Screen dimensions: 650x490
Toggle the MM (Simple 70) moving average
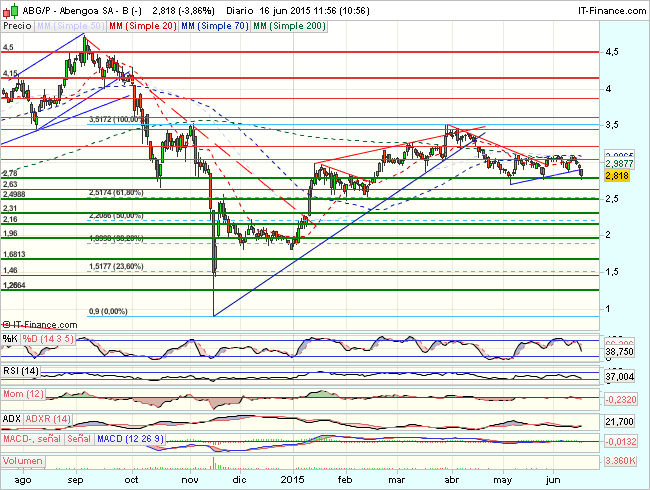point(215,26)
